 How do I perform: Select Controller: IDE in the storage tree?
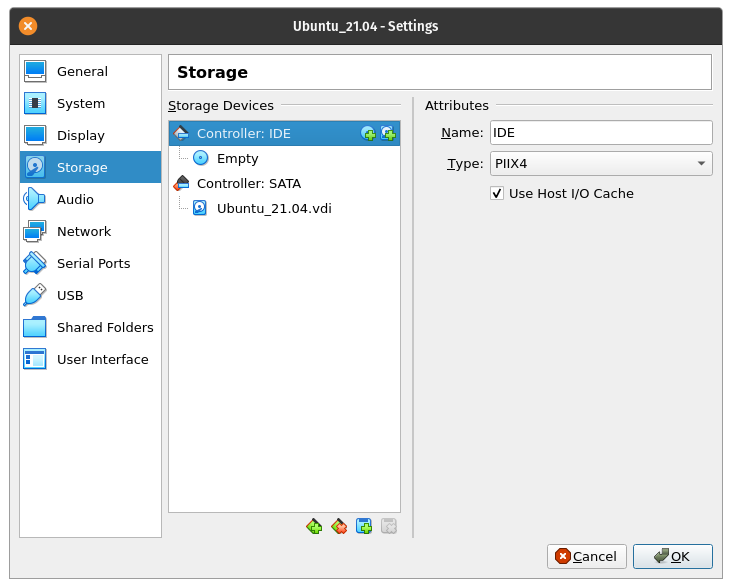[243, 133]
